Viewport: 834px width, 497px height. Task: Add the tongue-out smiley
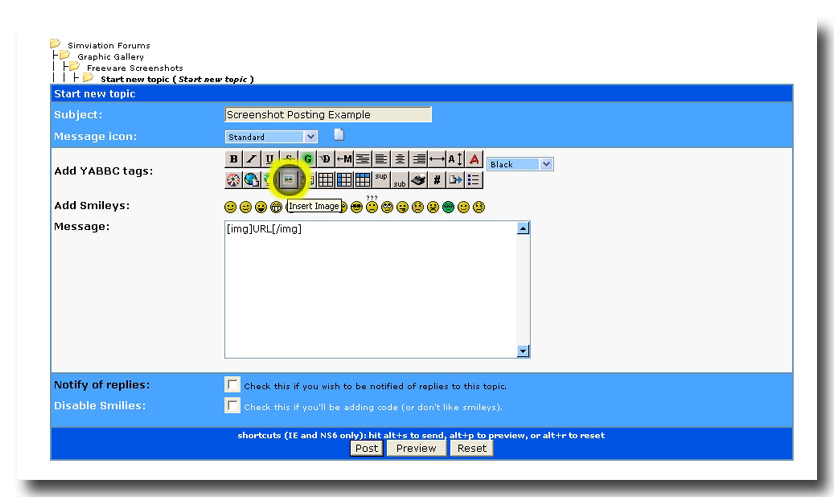point(403,207)
